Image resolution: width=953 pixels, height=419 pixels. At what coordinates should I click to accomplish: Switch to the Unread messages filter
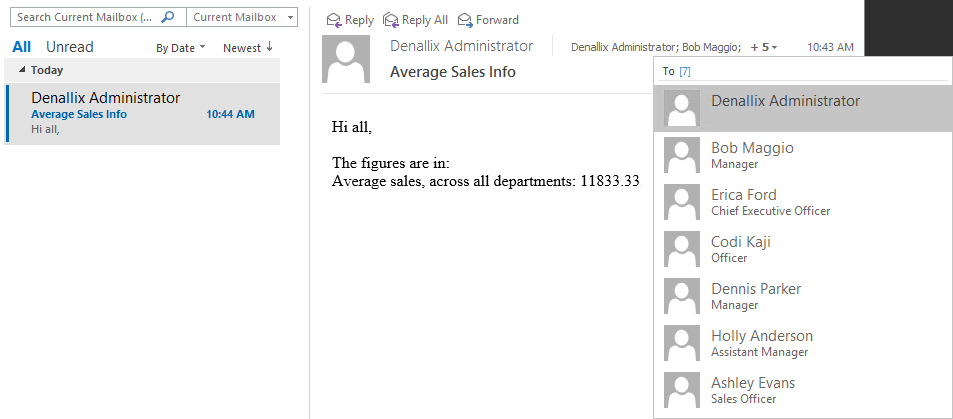[x=70, y=47]
